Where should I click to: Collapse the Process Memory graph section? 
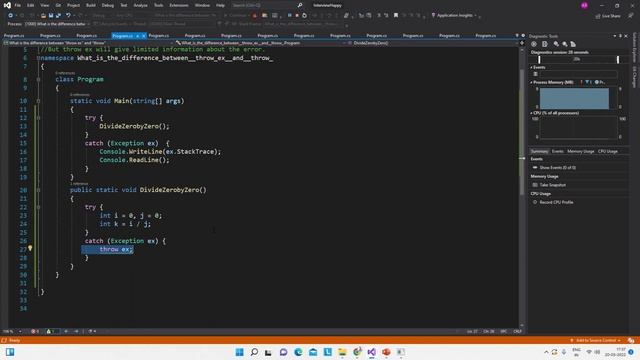531,82
